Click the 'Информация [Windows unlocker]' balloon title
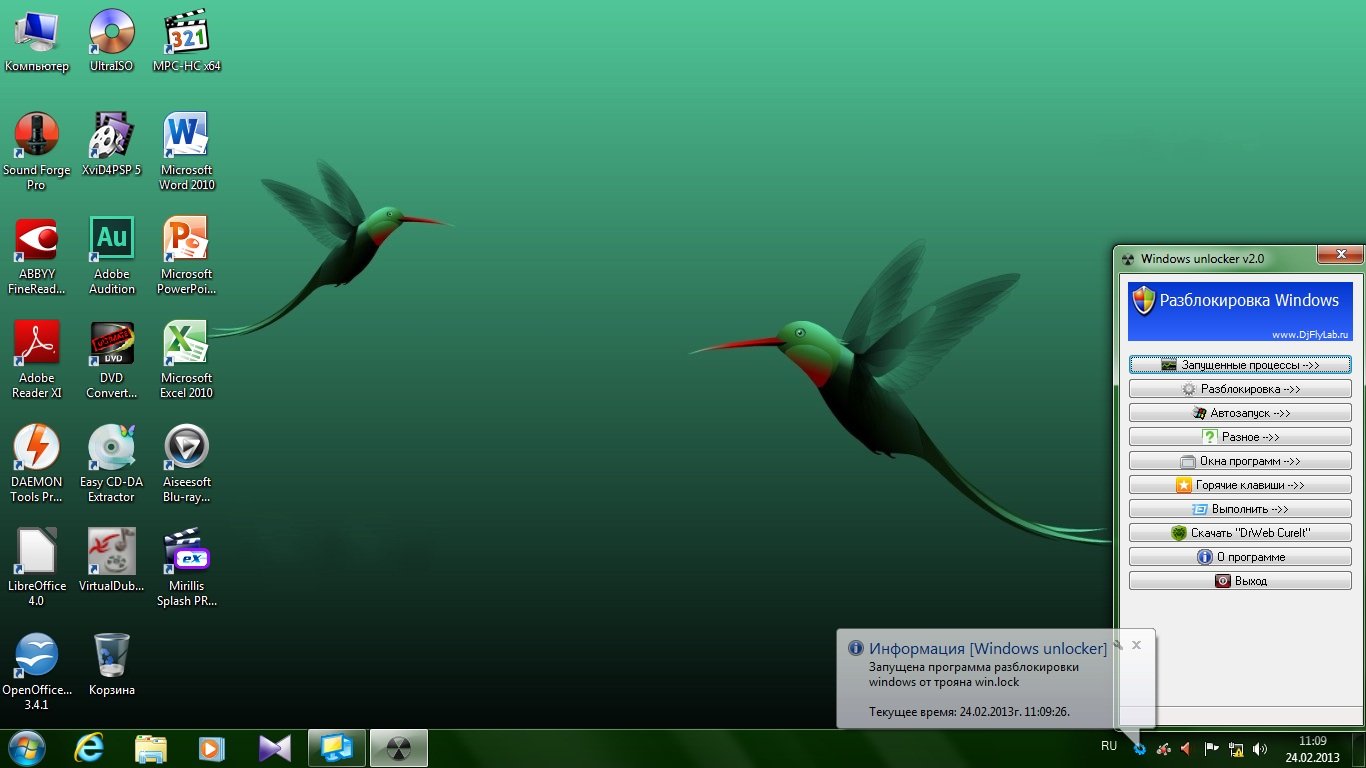The height and width of the screenshot is (768, 1366). [x=988, y=649]
